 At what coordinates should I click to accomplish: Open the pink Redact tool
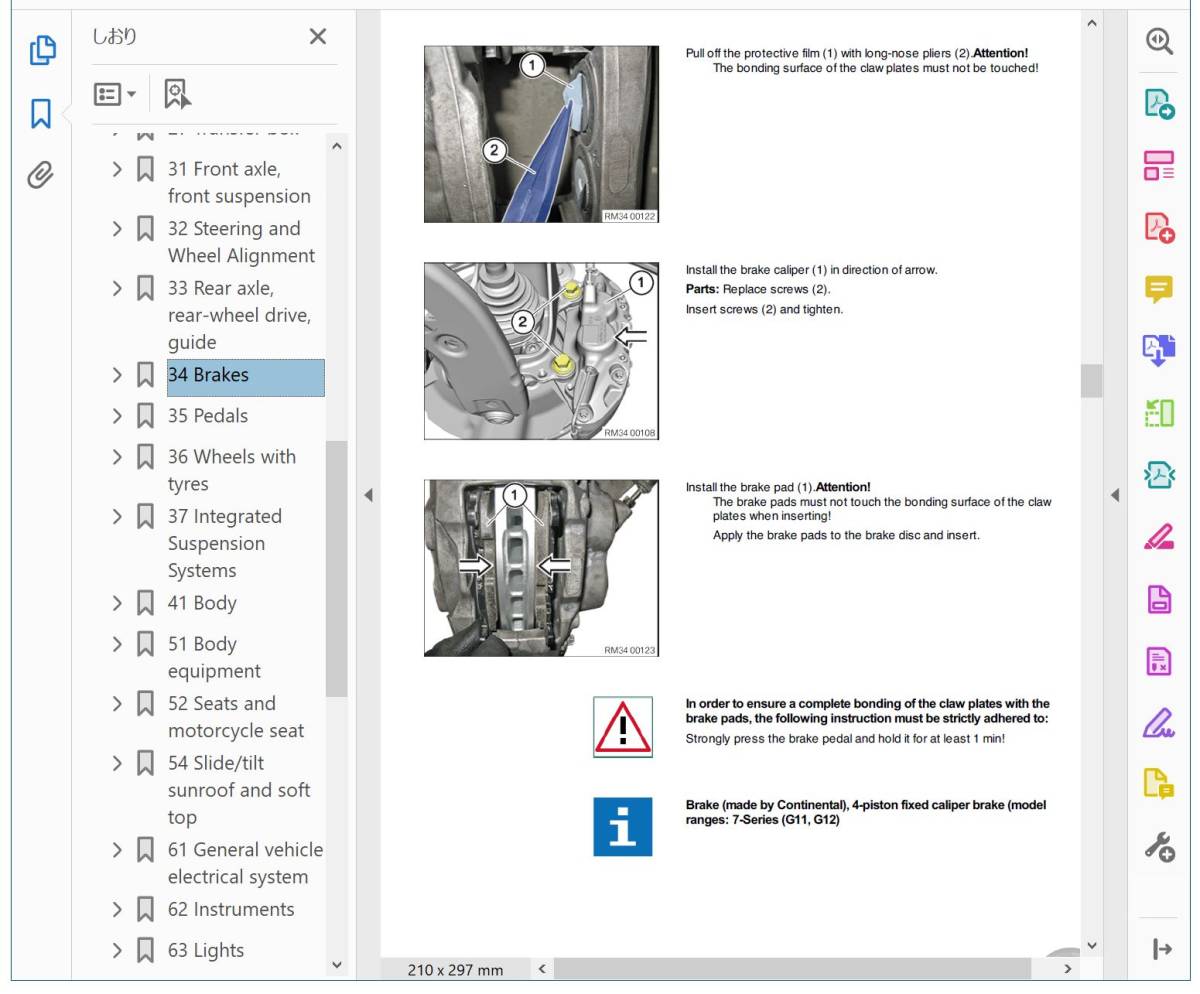[1159, 537]
